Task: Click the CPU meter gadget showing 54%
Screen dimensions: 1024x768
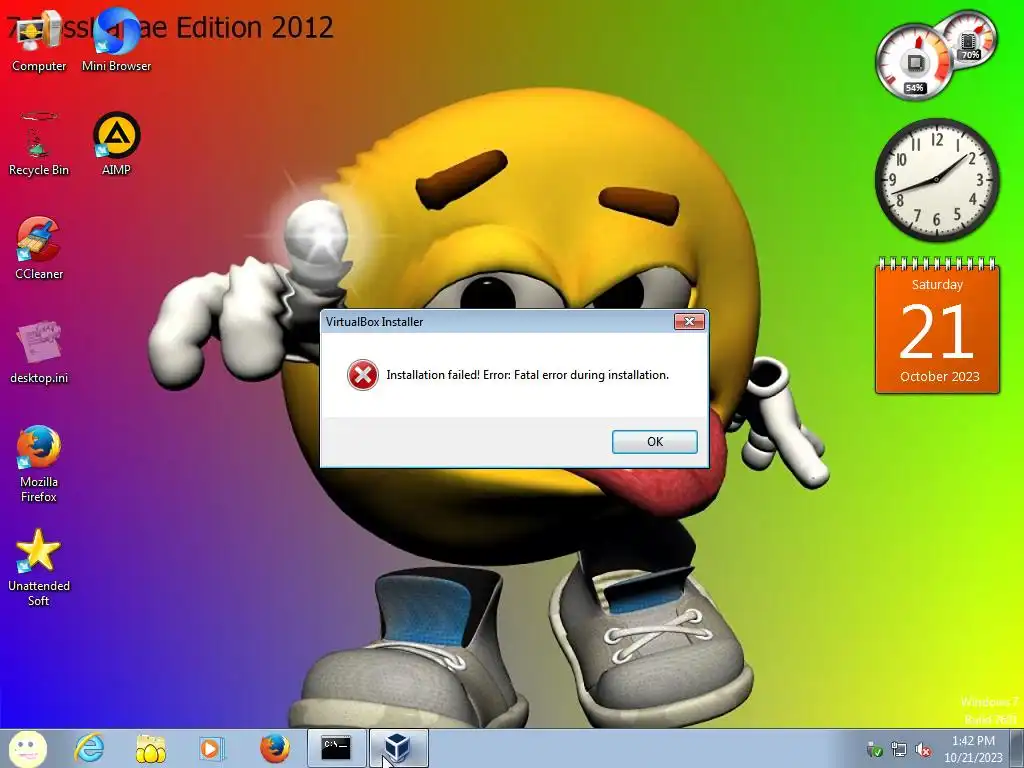Action: click(x=914, y=63)
